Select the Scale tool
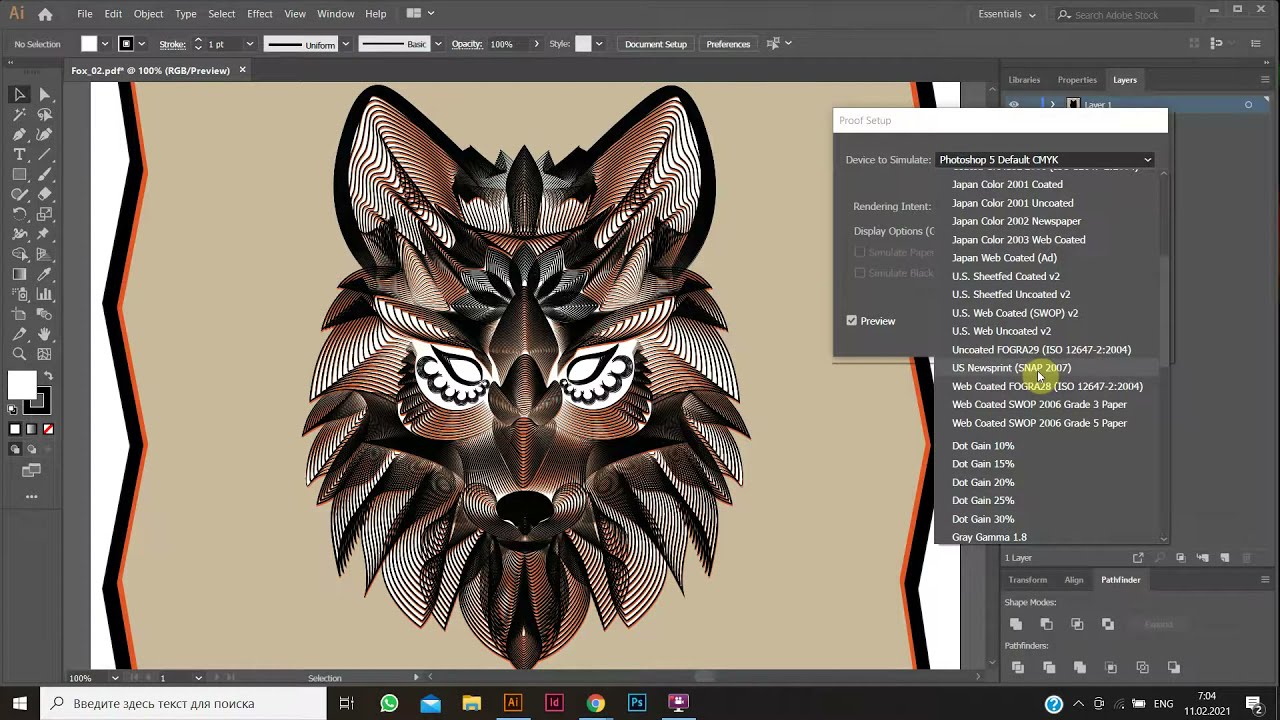The image size is (1280, 720). click(44, 215)
